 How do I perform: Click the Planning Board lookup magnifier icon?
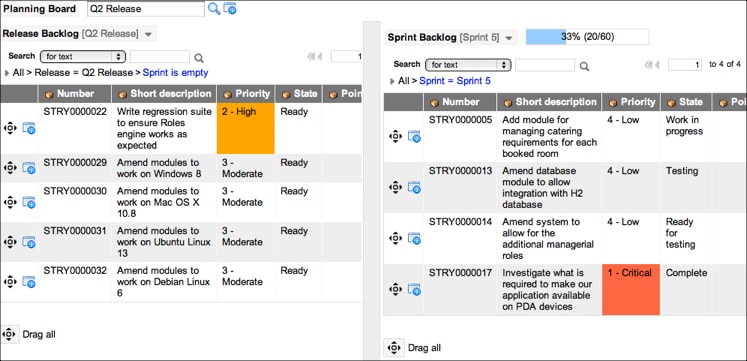coord(214,9)
